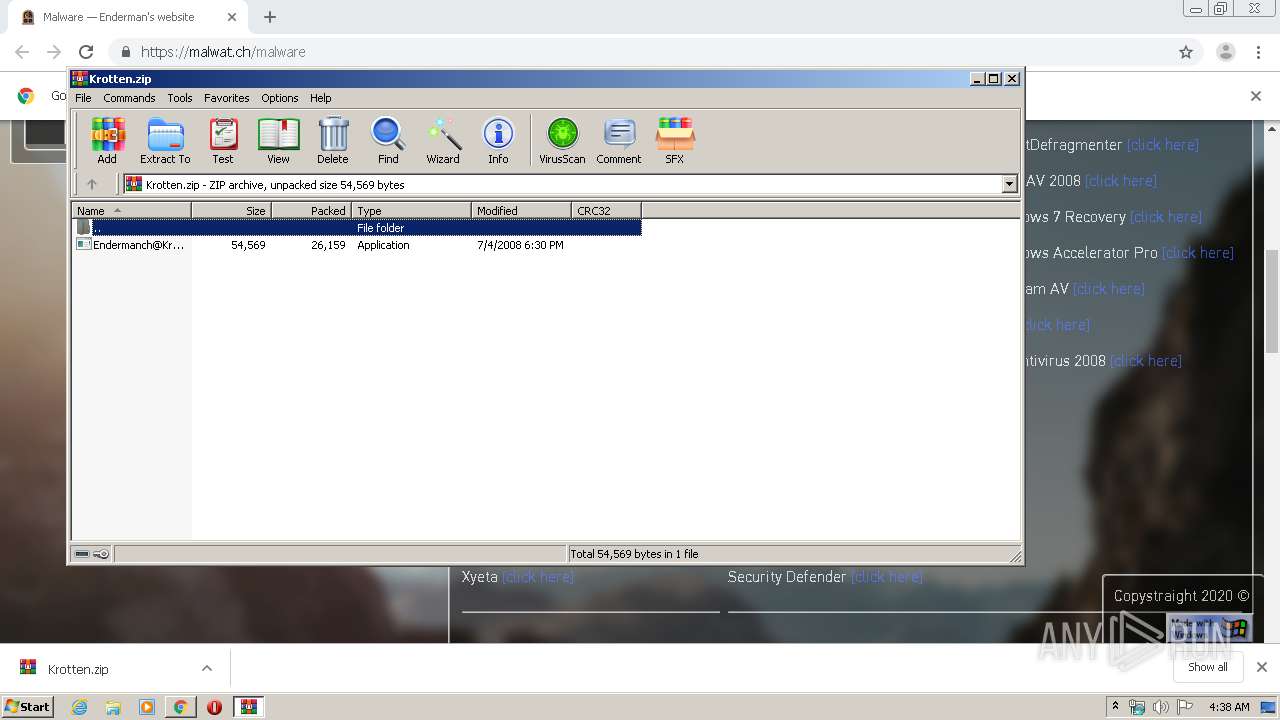Launch Internet Explorer from taskbar
Screen dimensions: 1280x720
point(79,707)
